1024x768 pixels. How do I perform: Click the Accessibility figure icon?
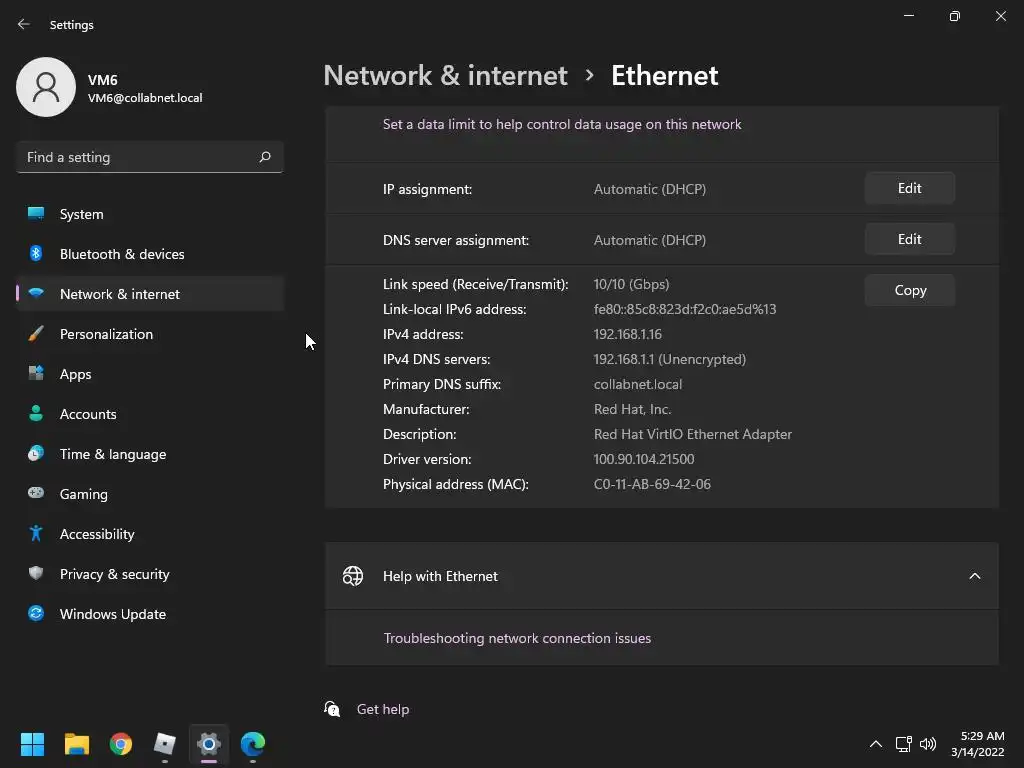click(36, 534)
